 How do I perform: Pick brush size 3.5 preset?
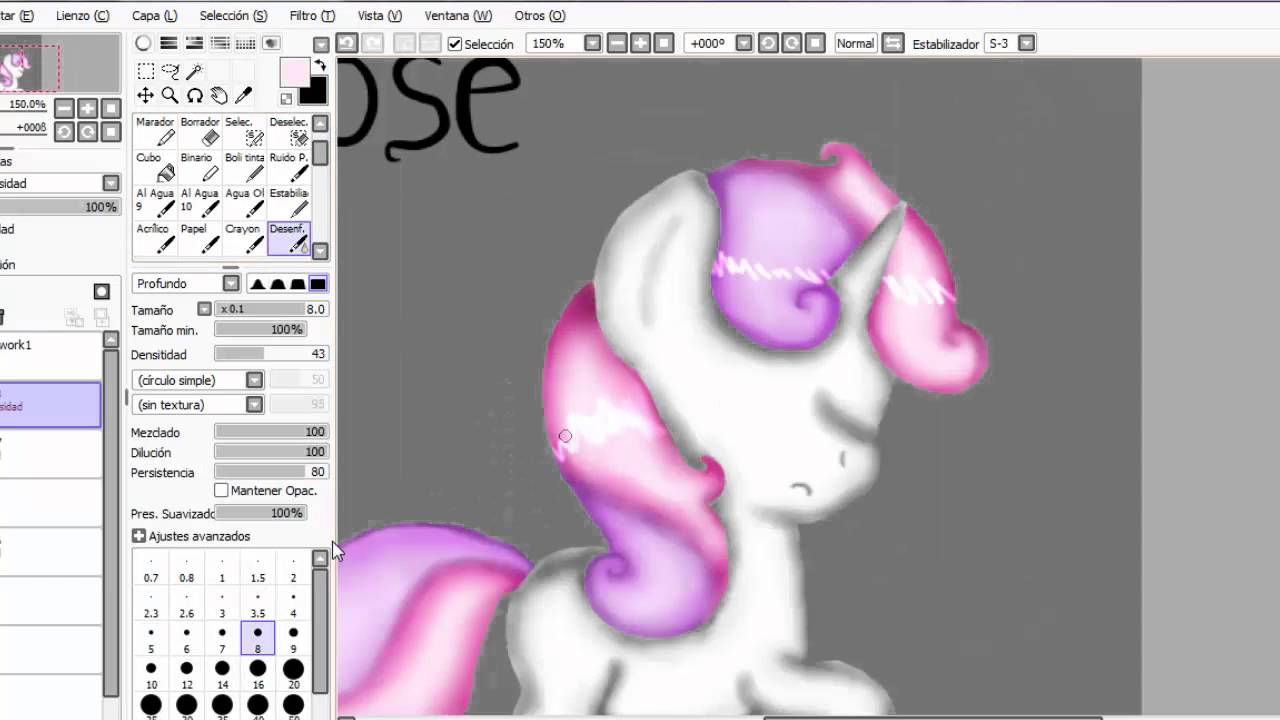click(258, 603)
